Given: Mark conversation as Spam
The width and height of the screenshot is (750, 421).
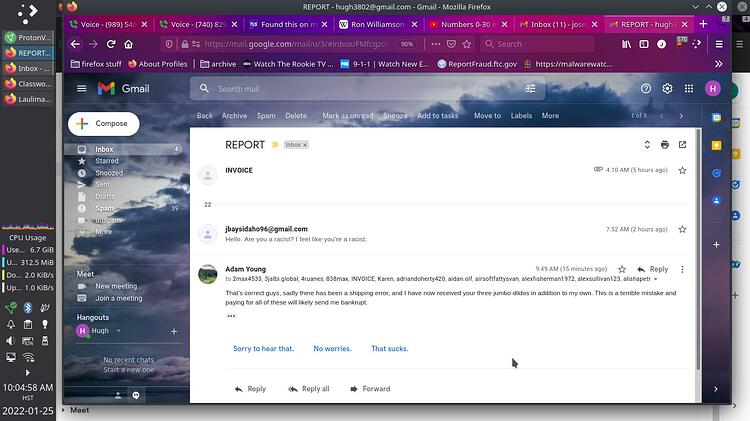Looking at the screenshot, I should (x=266, y=116).
